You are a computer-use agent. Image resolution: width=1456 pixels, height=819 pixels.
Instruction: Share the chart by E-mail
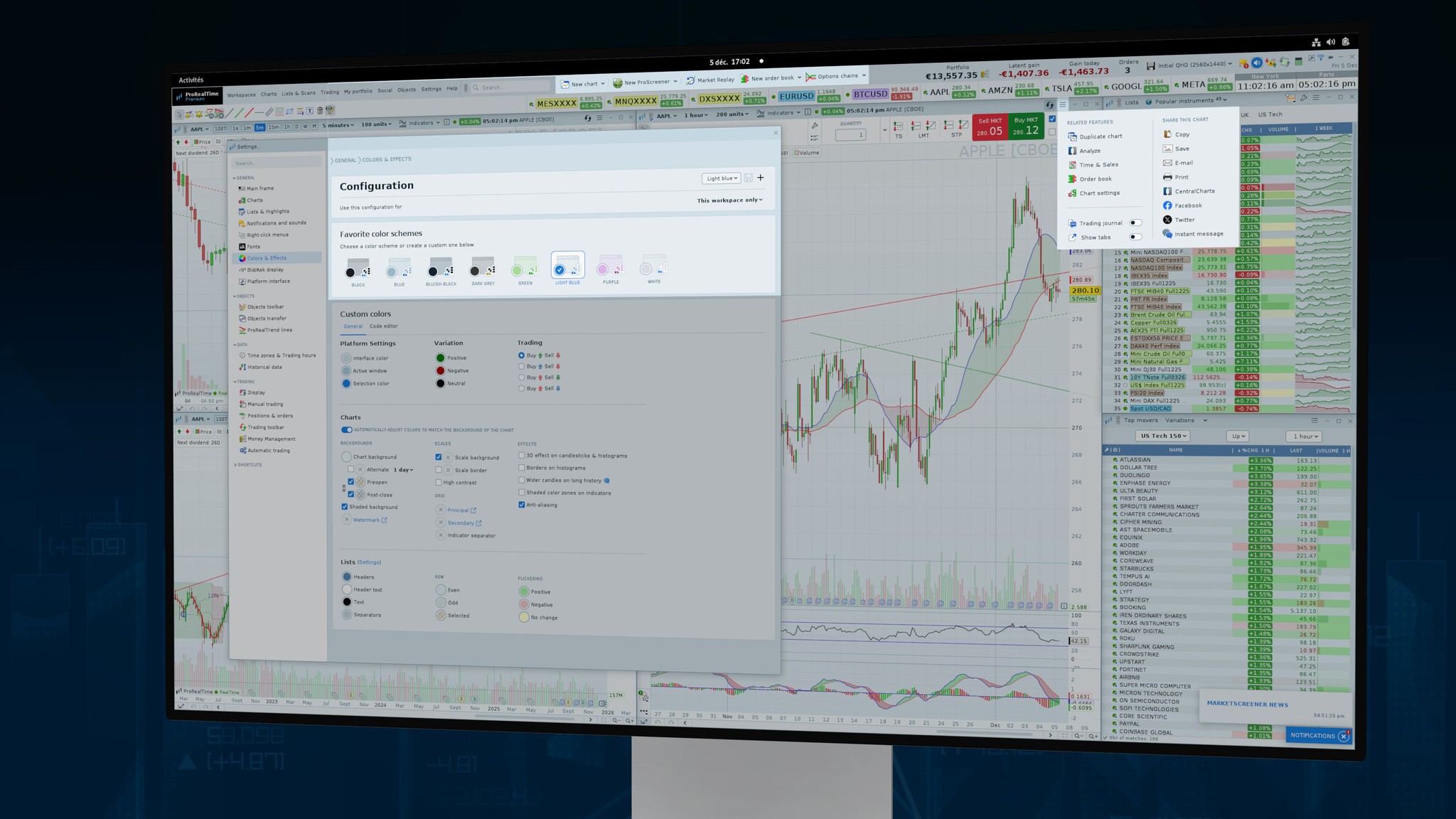pos(1178,163)
